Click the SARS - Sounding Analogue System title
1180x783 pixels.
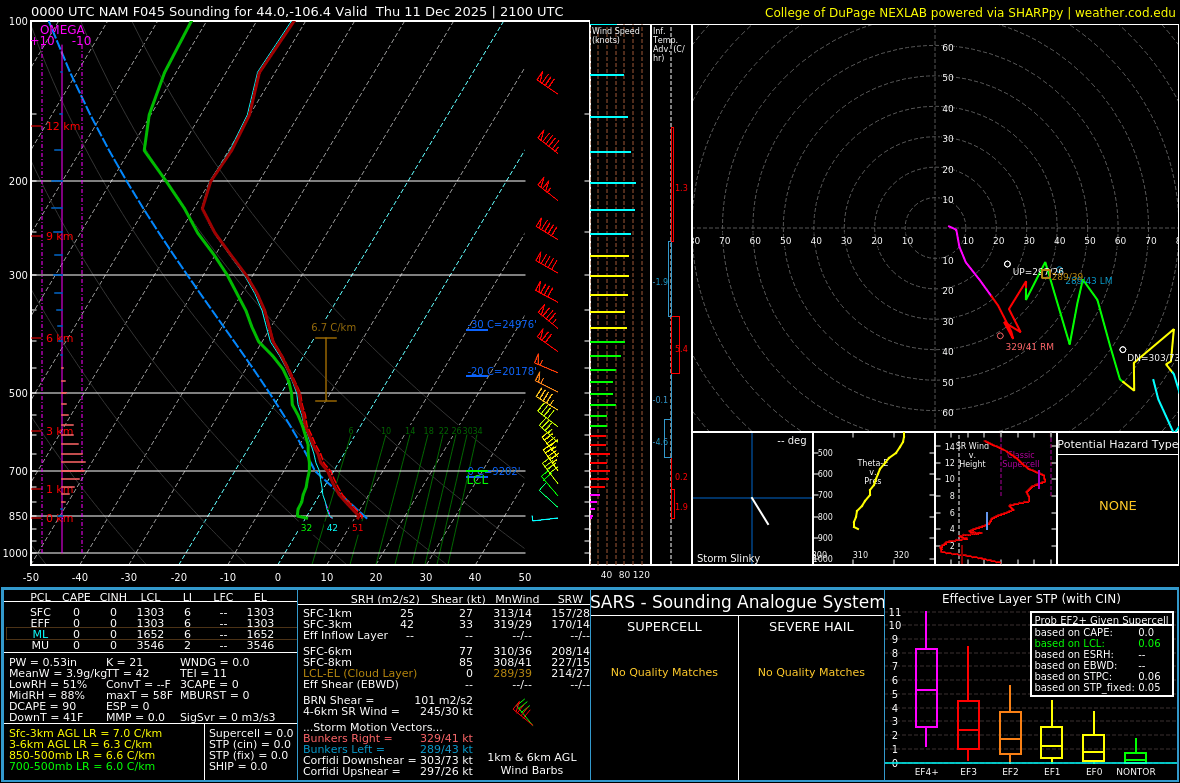738,602
